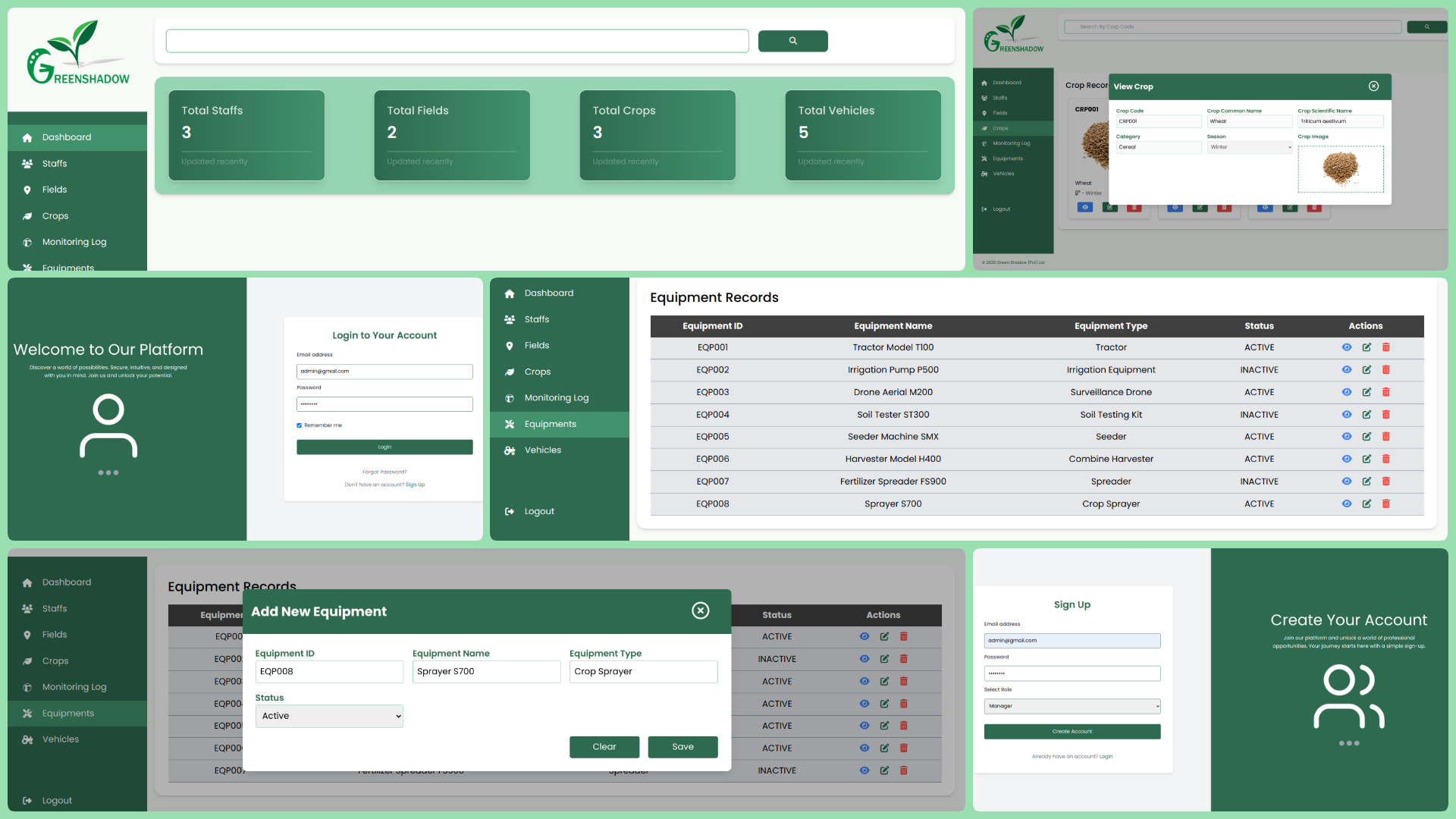Open the Fields menu item in sidebar

[54, 189]
